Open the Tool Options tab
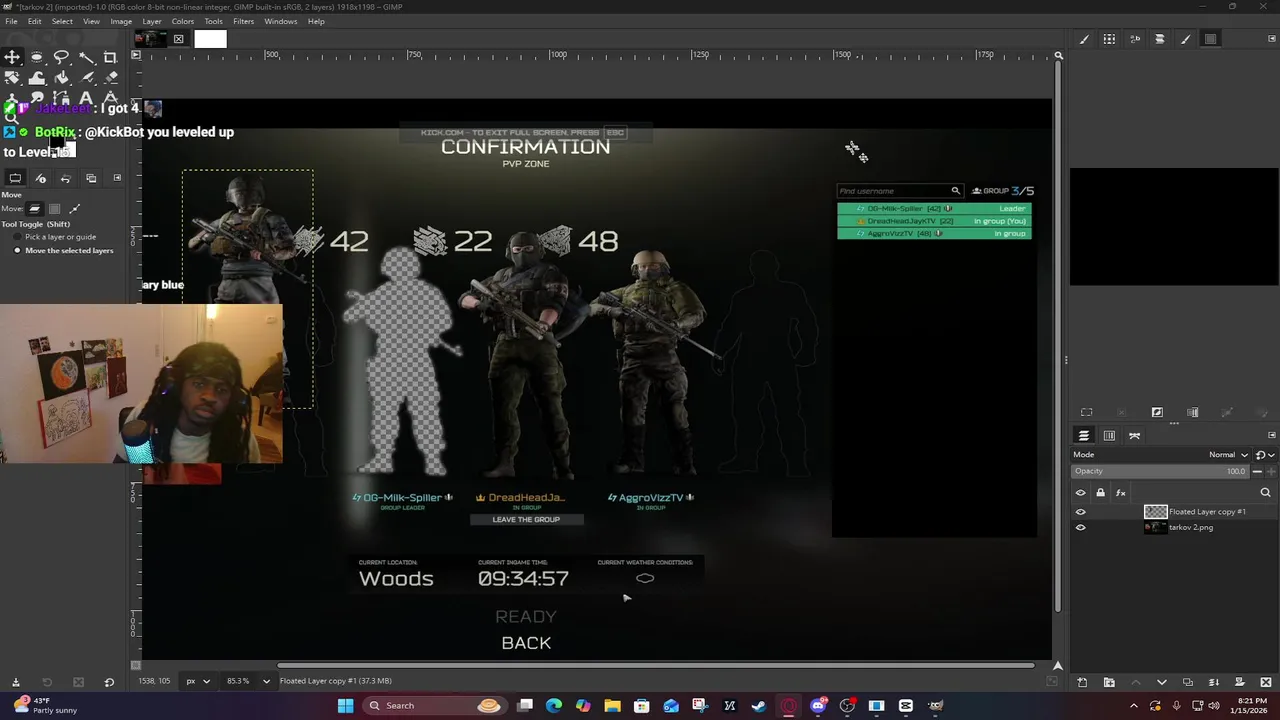1280x720 pixels. click(x=15, y=178)
